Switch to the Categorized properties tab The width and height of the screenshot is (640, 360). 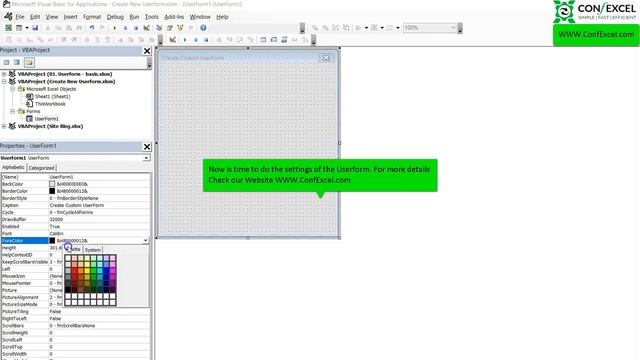click(x=41, y=168)
